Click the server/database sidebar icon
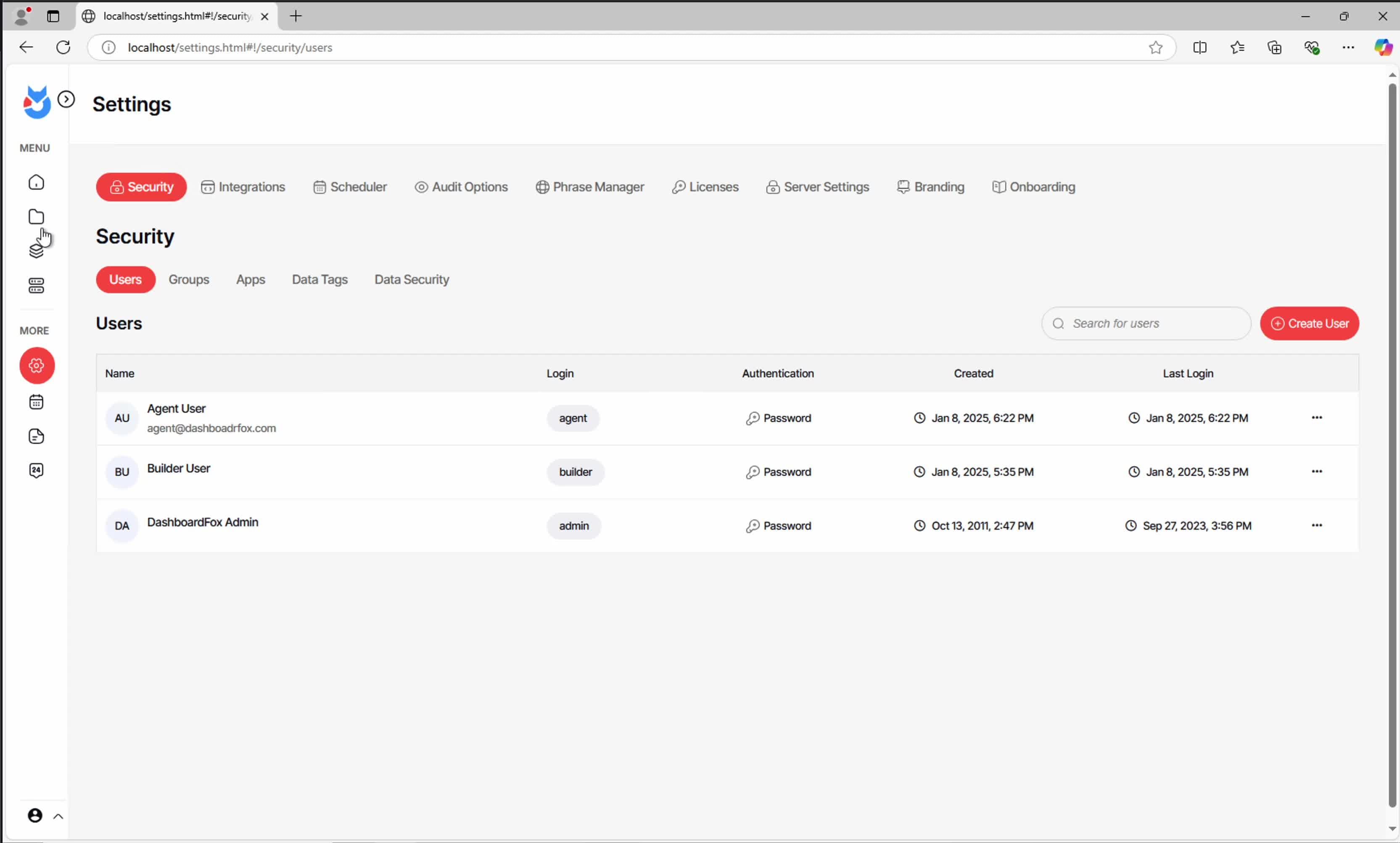The height and width of the screenshot is (843, 1400). pyautogui.click(x=36, y=286)
